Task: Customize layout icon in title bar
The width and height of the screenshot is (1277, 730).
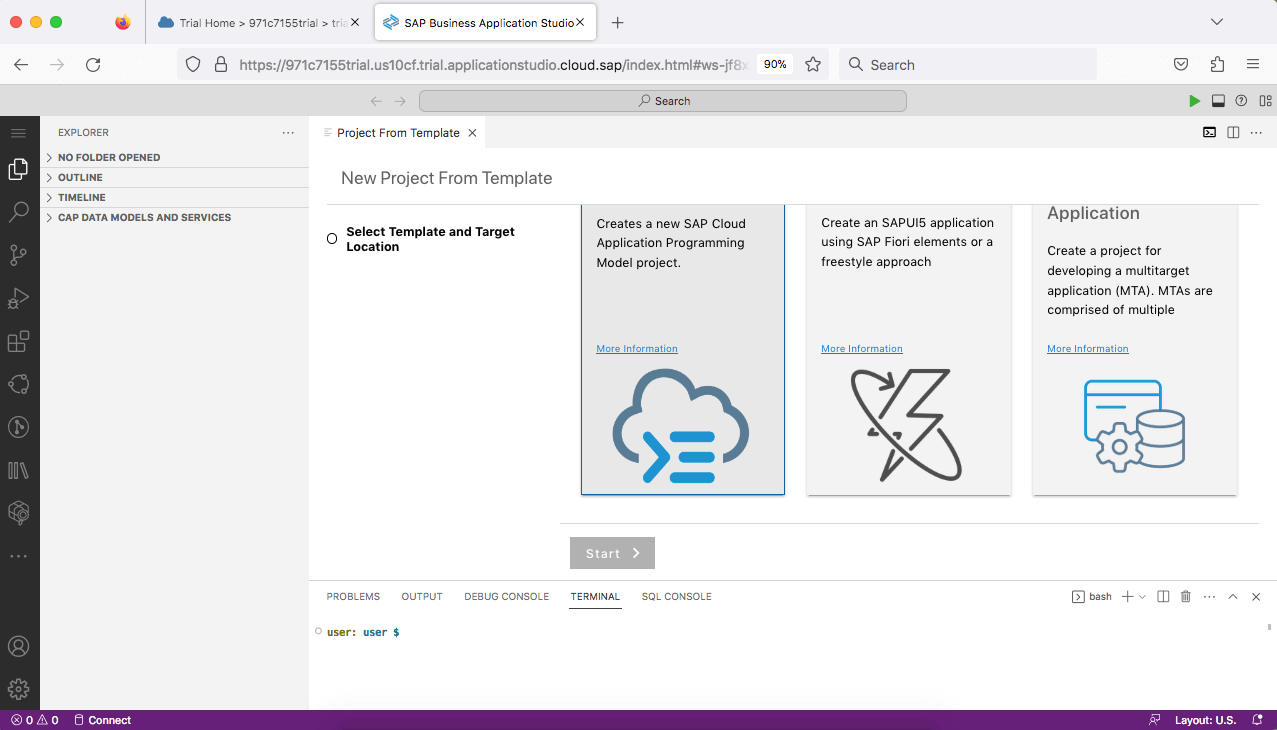Action: 1265,101
